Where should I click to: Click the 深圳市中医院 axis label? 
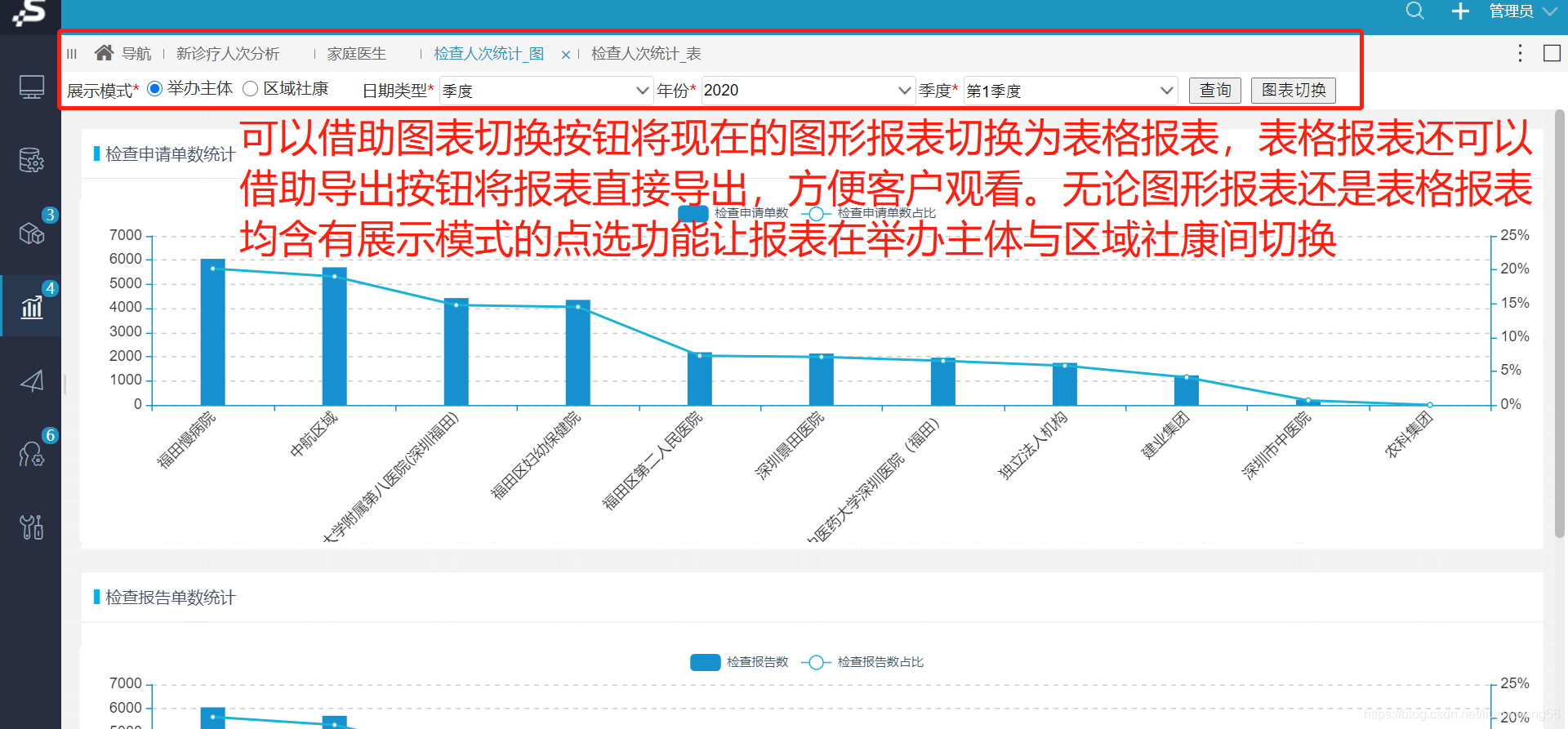[x=1276, y=445]
